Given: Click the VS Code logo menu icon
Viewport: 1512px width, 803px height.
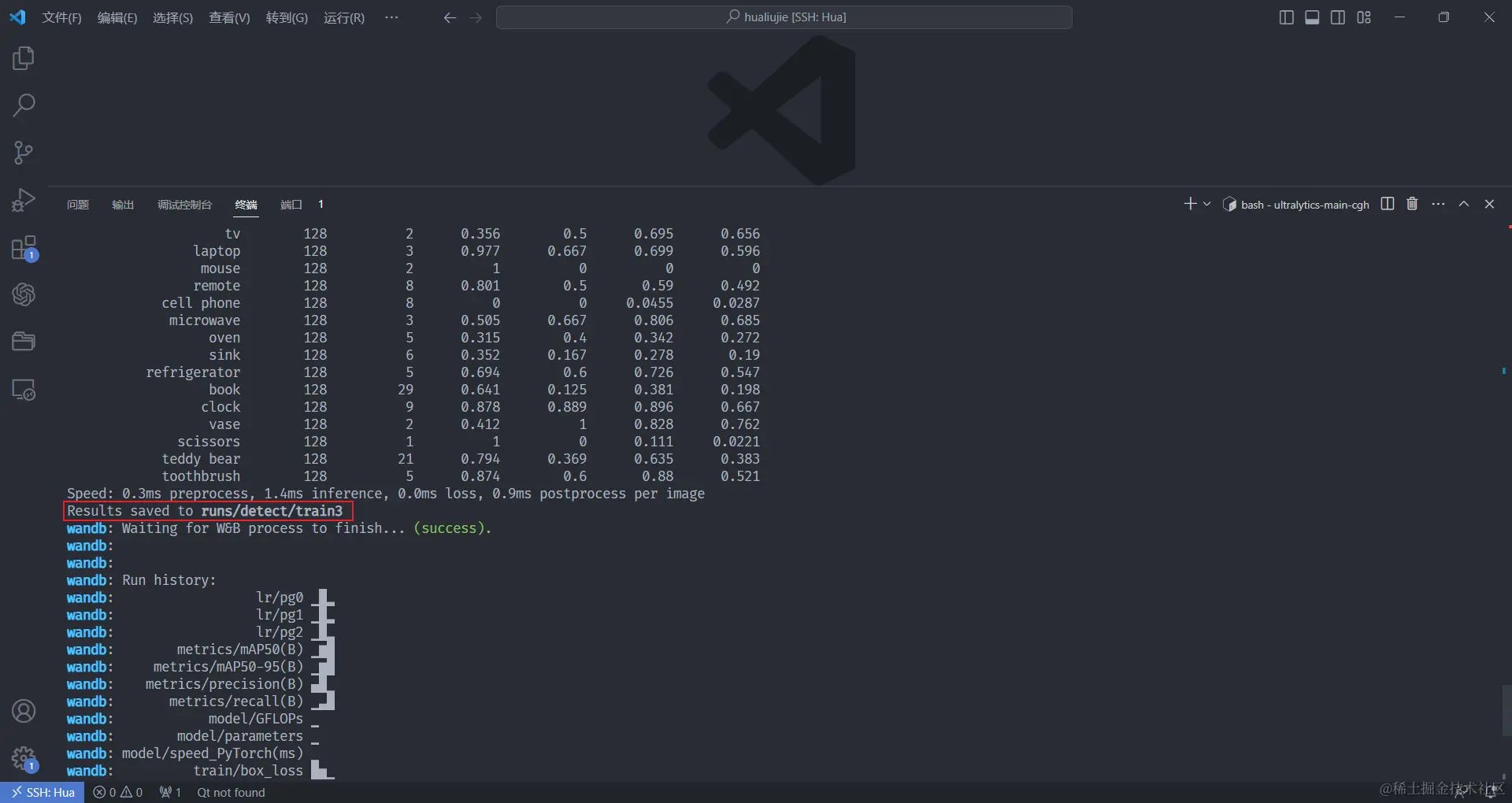Looking at the screenshot, I should 17,17.
